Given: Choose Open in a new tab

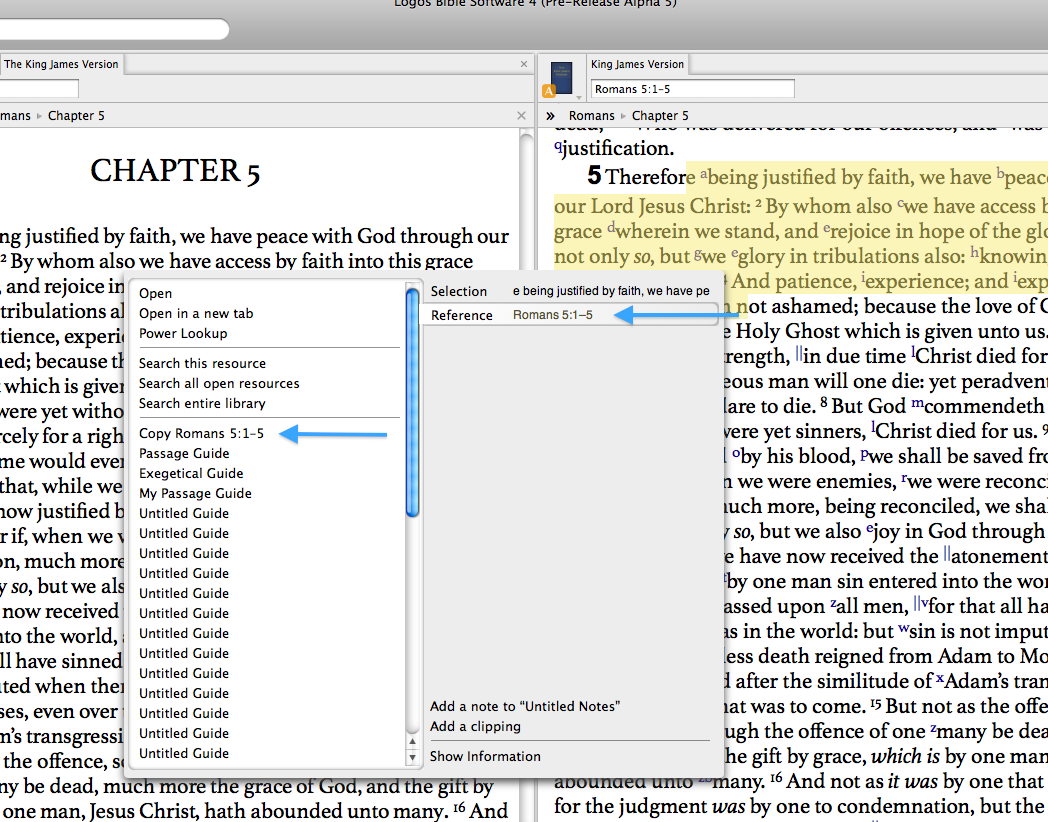Looking at the screenshot, I should click(196, 313).
